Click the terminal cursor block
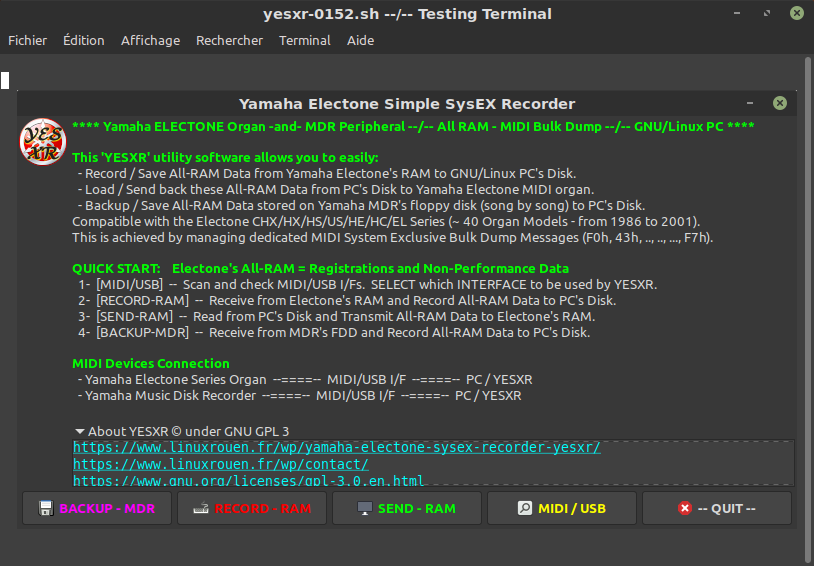 tap(5, 80)
